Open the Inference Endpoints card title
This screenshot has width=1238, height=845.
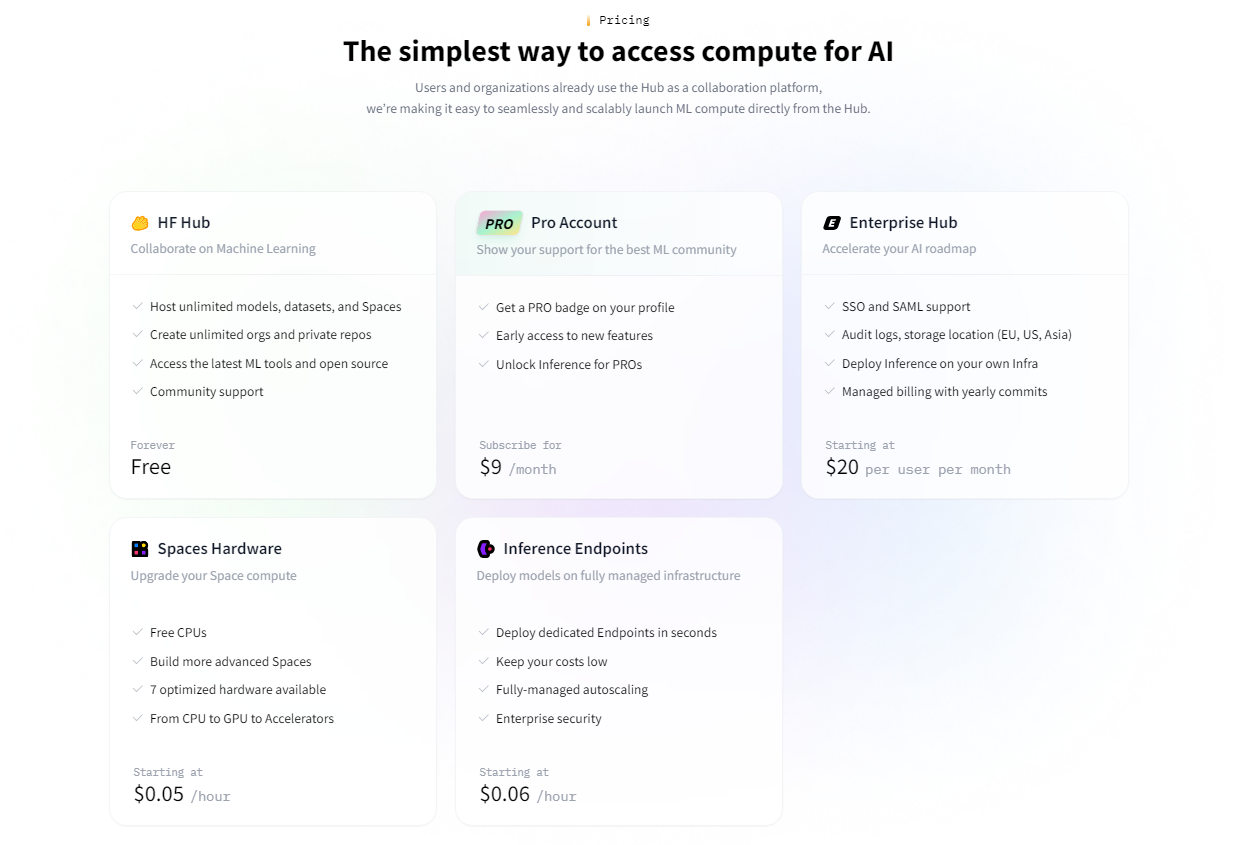[575, 549]
